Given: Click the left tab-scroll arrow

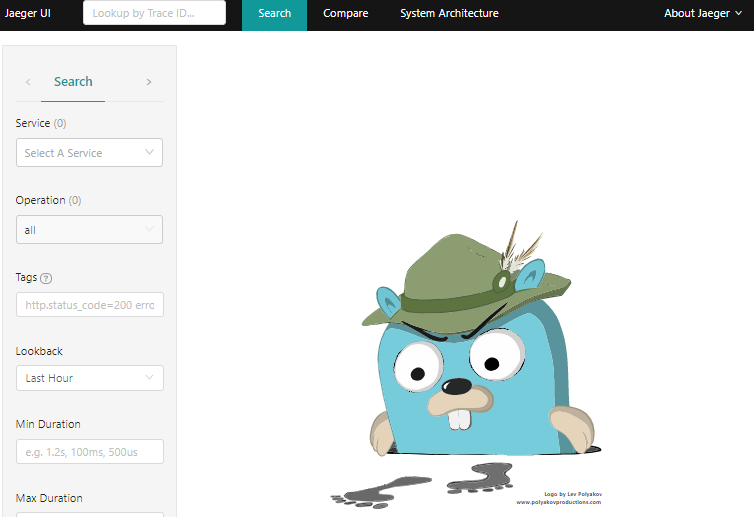Looking at the screenshot, I should click(x=28, y=82).
